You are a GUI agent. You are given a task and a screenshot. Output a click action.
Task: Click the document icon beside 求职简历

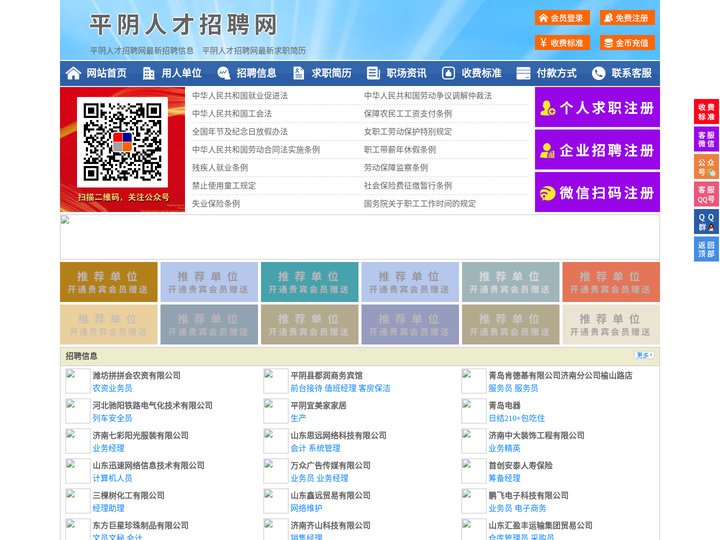(x=298, y=73)
